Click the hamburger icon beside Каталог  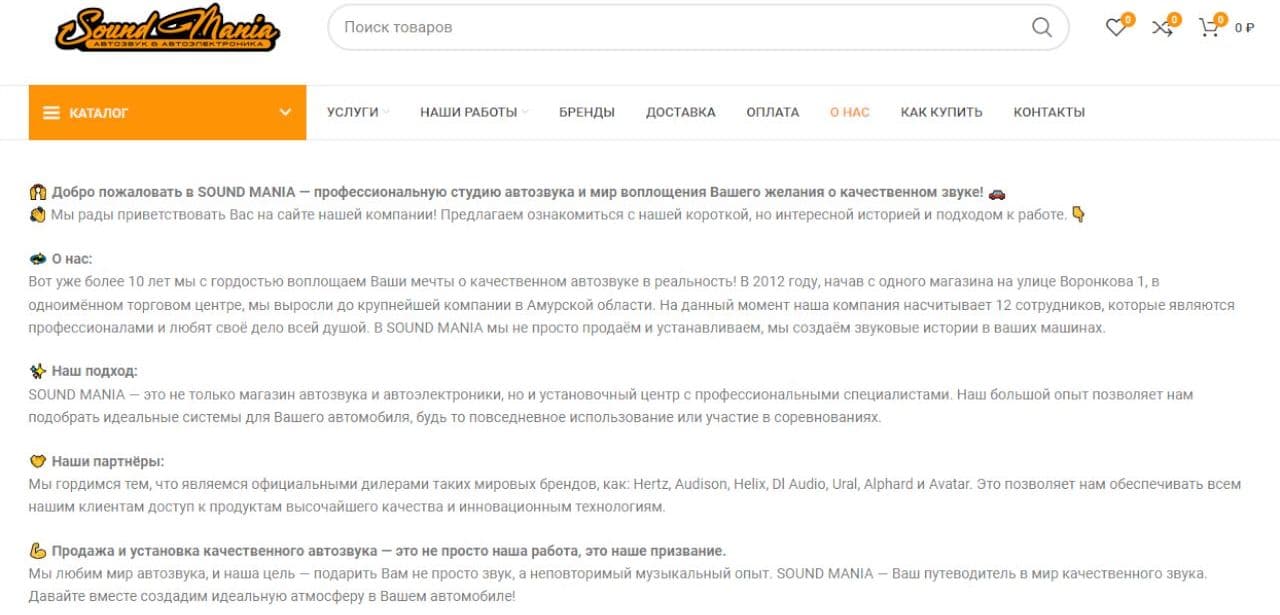point(51,113)
